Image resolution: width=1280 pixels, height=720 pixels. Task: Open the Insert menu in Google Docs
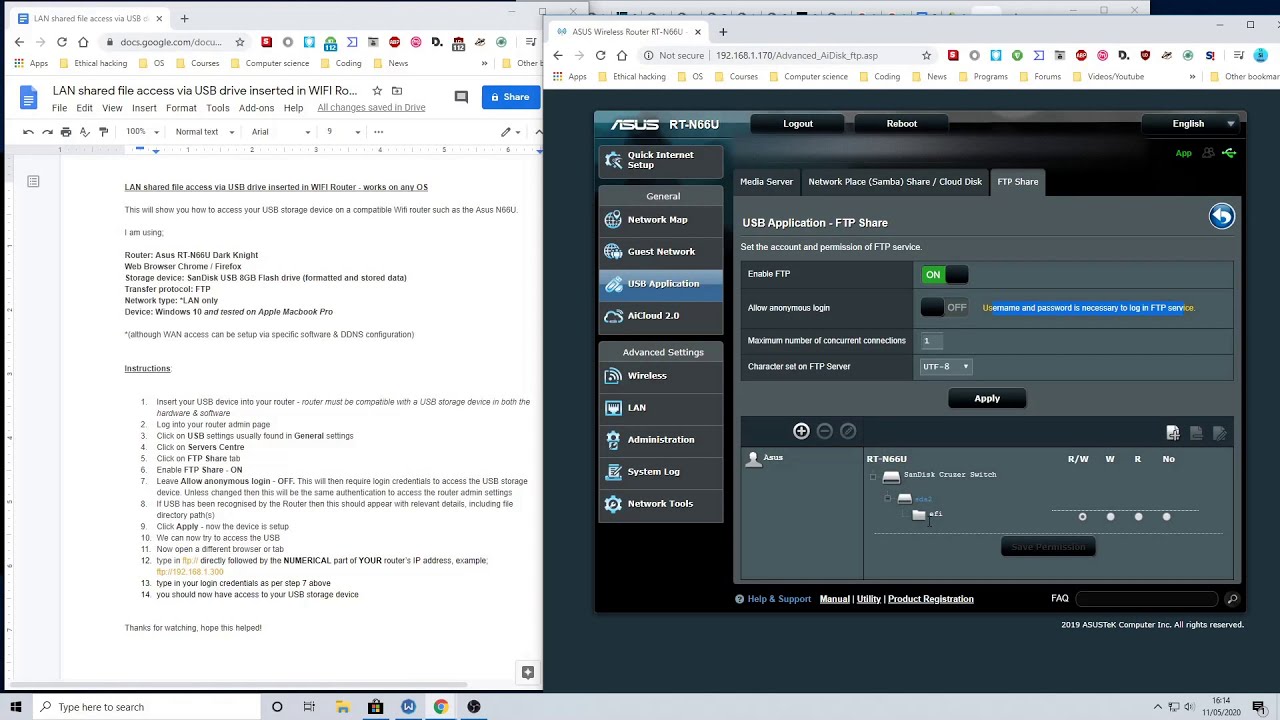144,108
